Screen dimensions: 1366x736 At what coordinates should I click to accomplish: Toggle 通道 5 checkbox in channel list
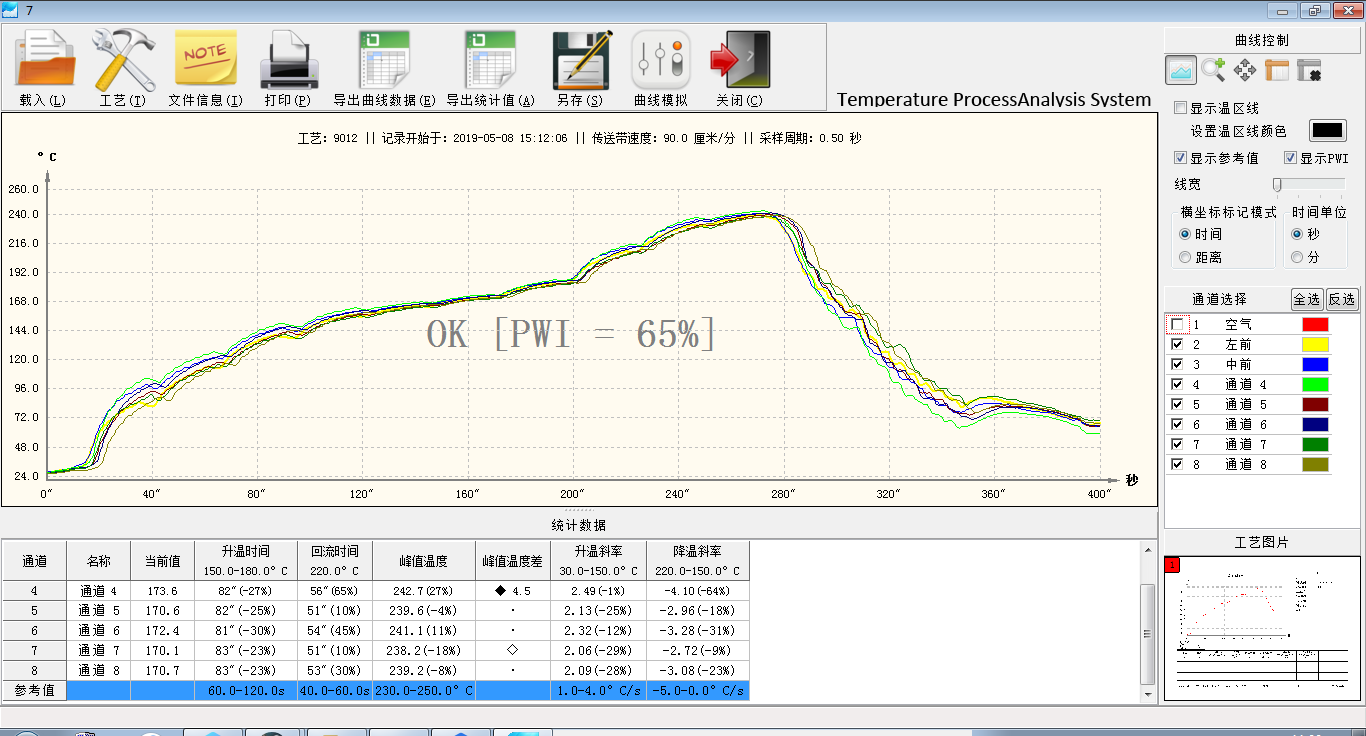[1177, 404]
